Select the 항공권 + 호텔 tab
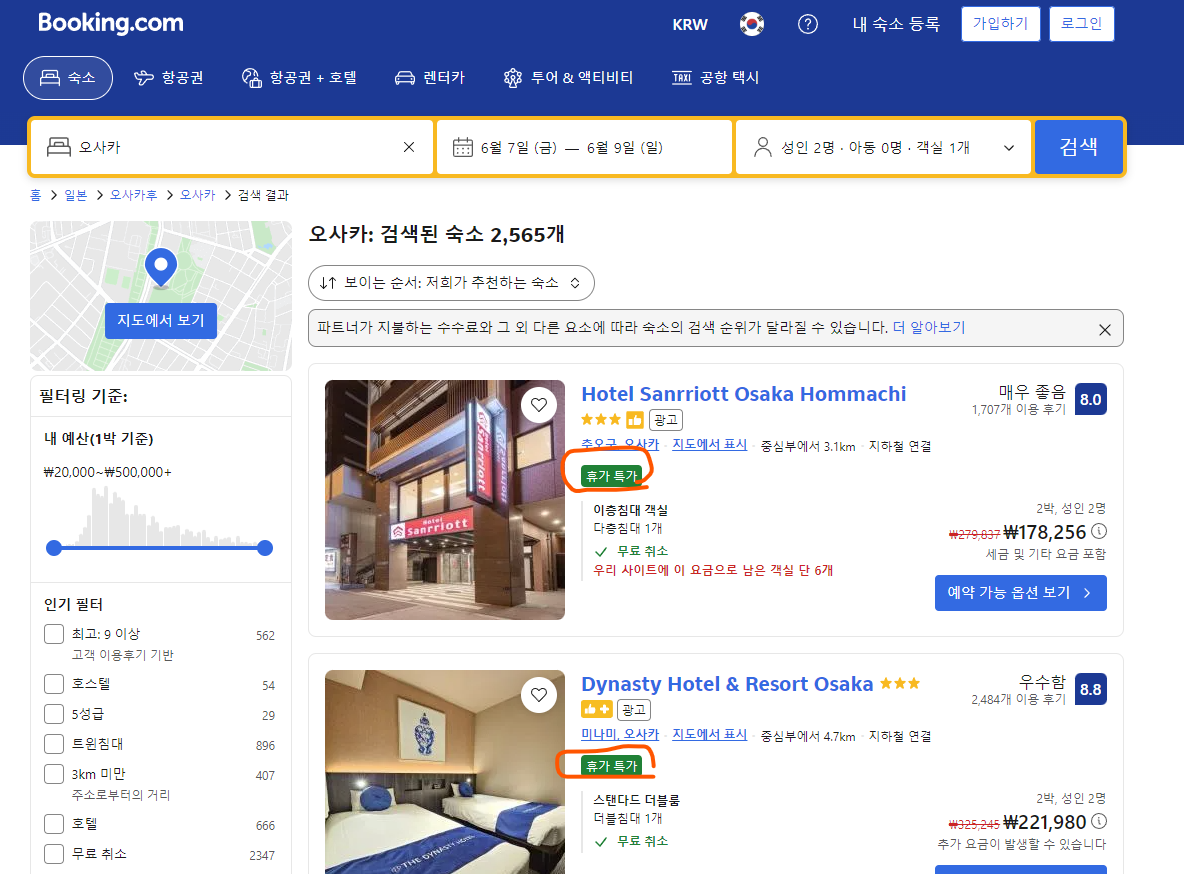This screenshot has width=1184, height=874. (299, 78)
